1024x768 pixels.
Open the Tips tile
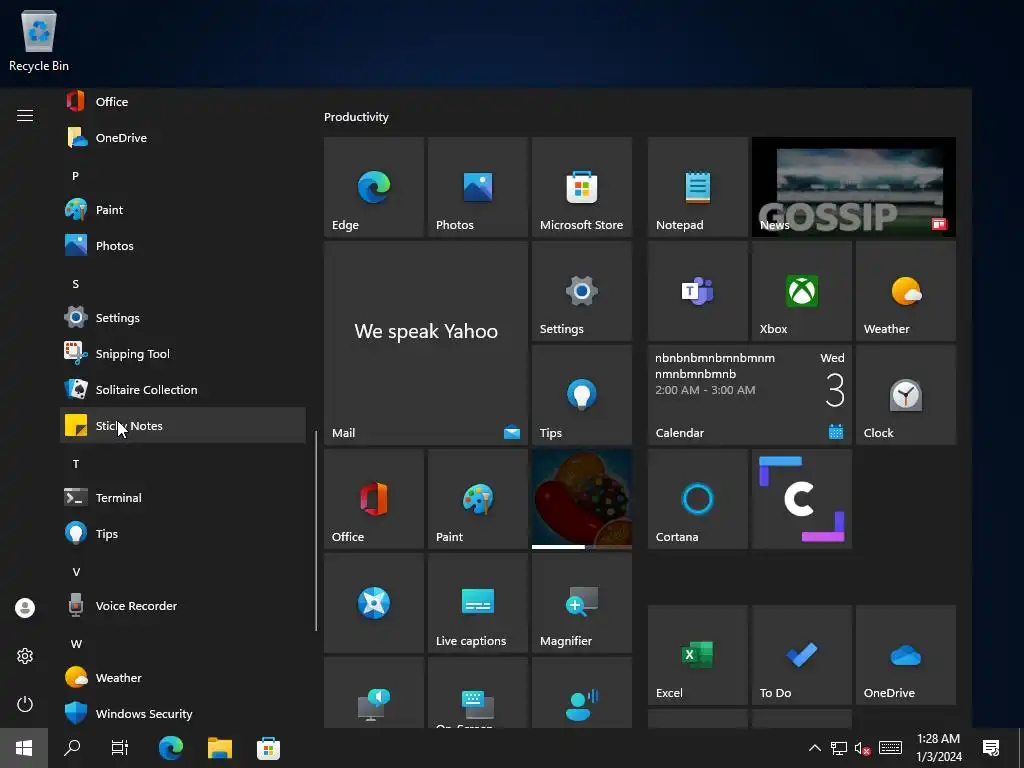[x=582, y=395]
